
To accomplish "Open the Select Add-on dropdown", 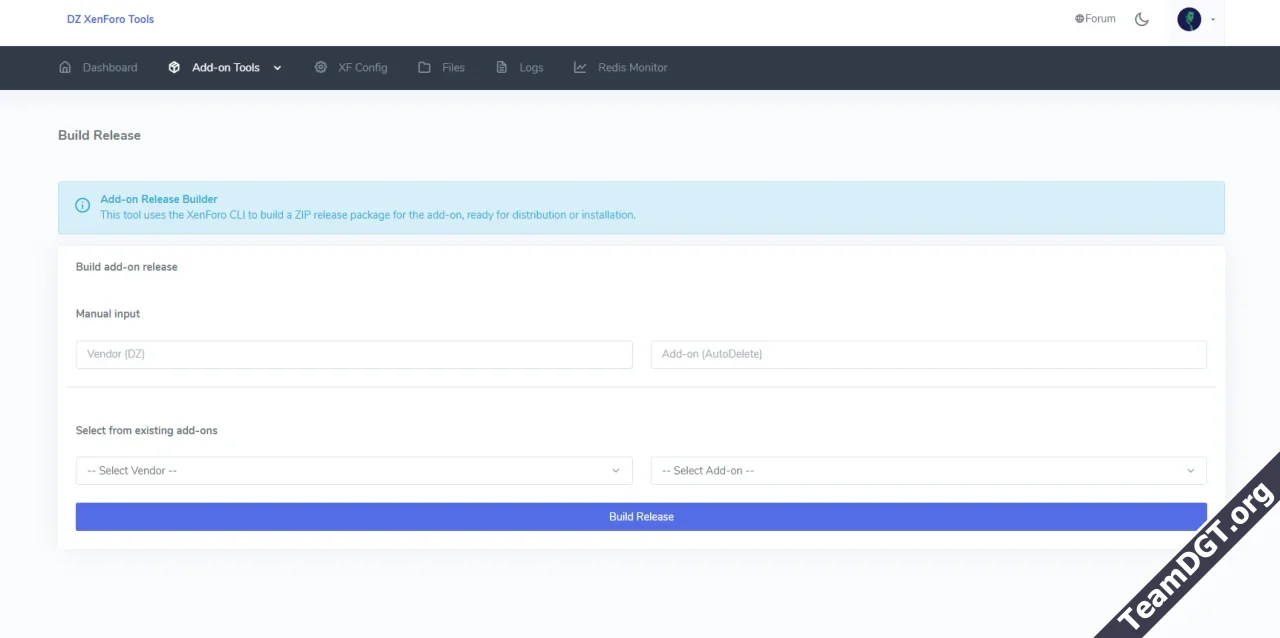I will (928, 471).
